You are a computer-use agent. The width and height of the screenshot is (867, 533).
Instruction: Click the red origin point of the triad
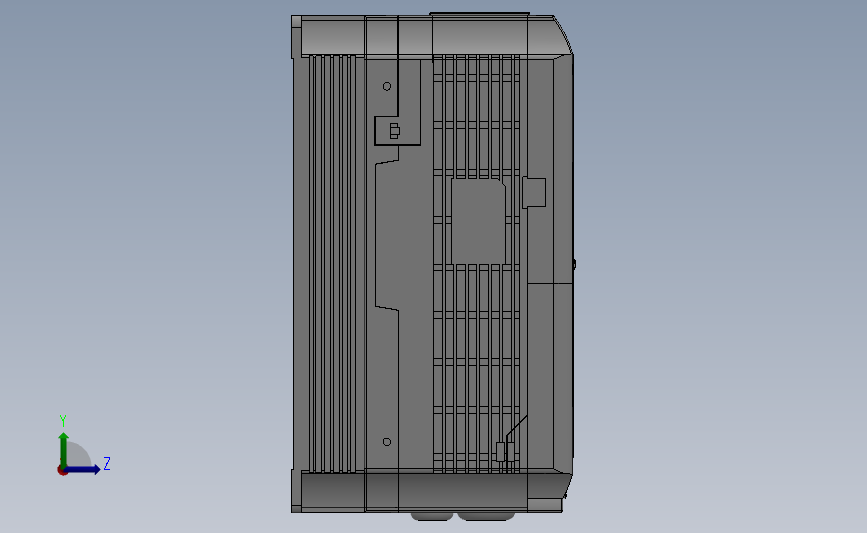62,471
